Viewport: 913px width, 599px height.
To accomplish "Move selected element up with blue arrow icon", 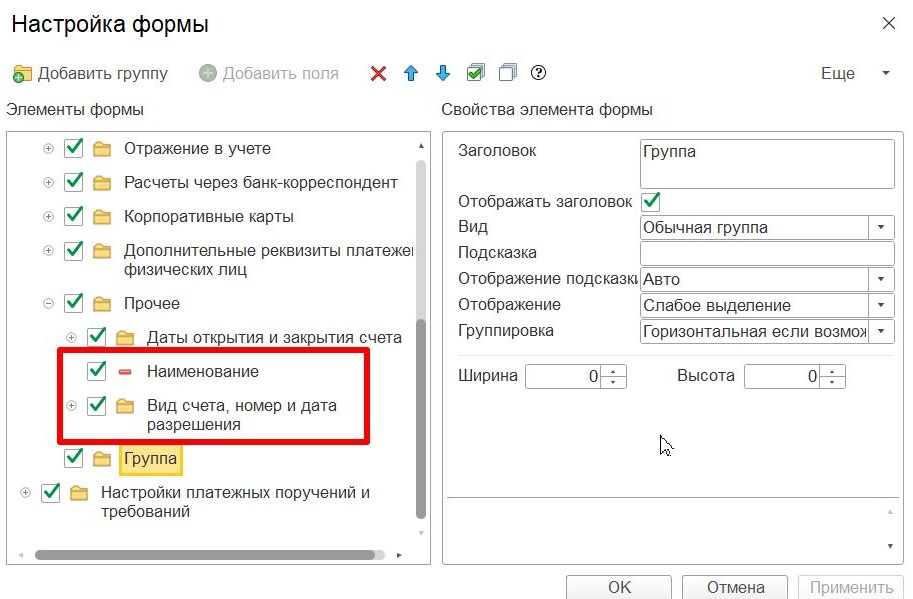I will tap(411, 73).
